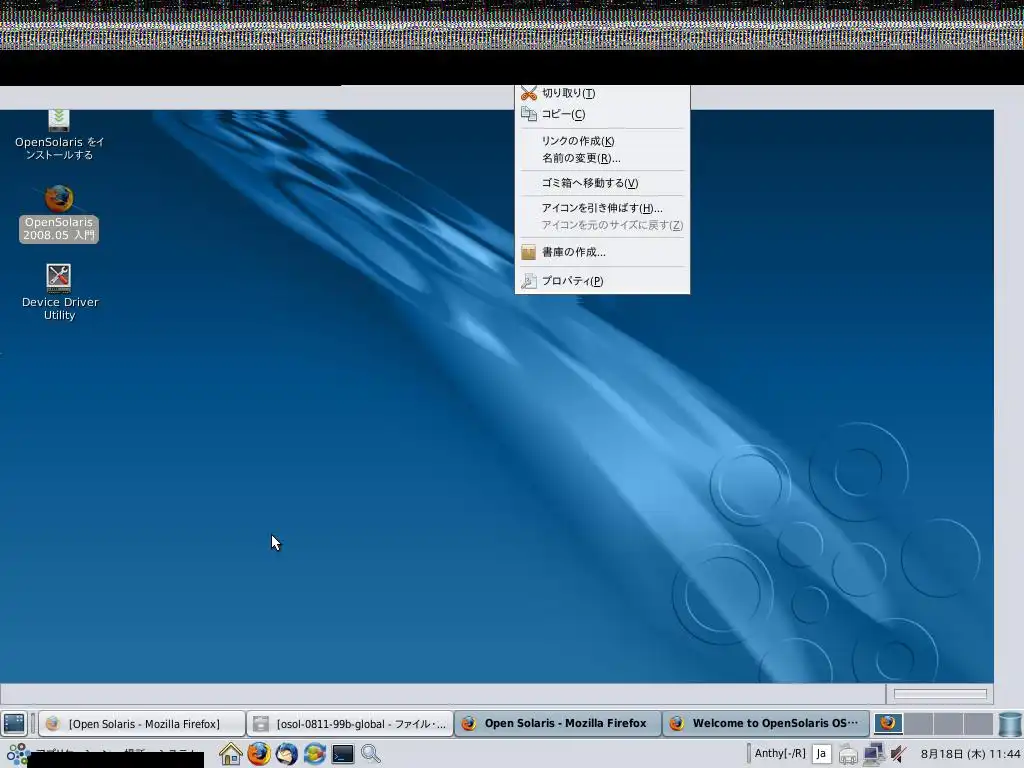Select the Device Driver Utility desktop icon
1024x768 pixels.
(x=59, y=292)
